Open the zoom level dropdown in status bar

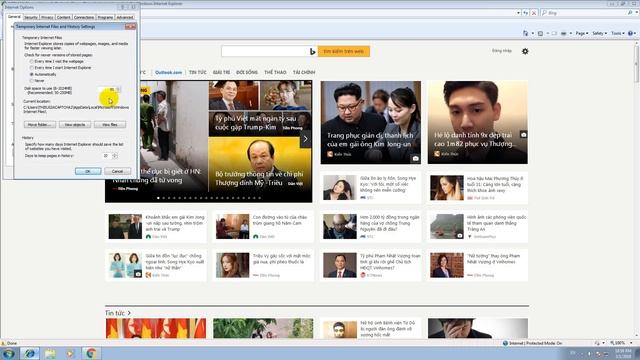coord(631,343)
